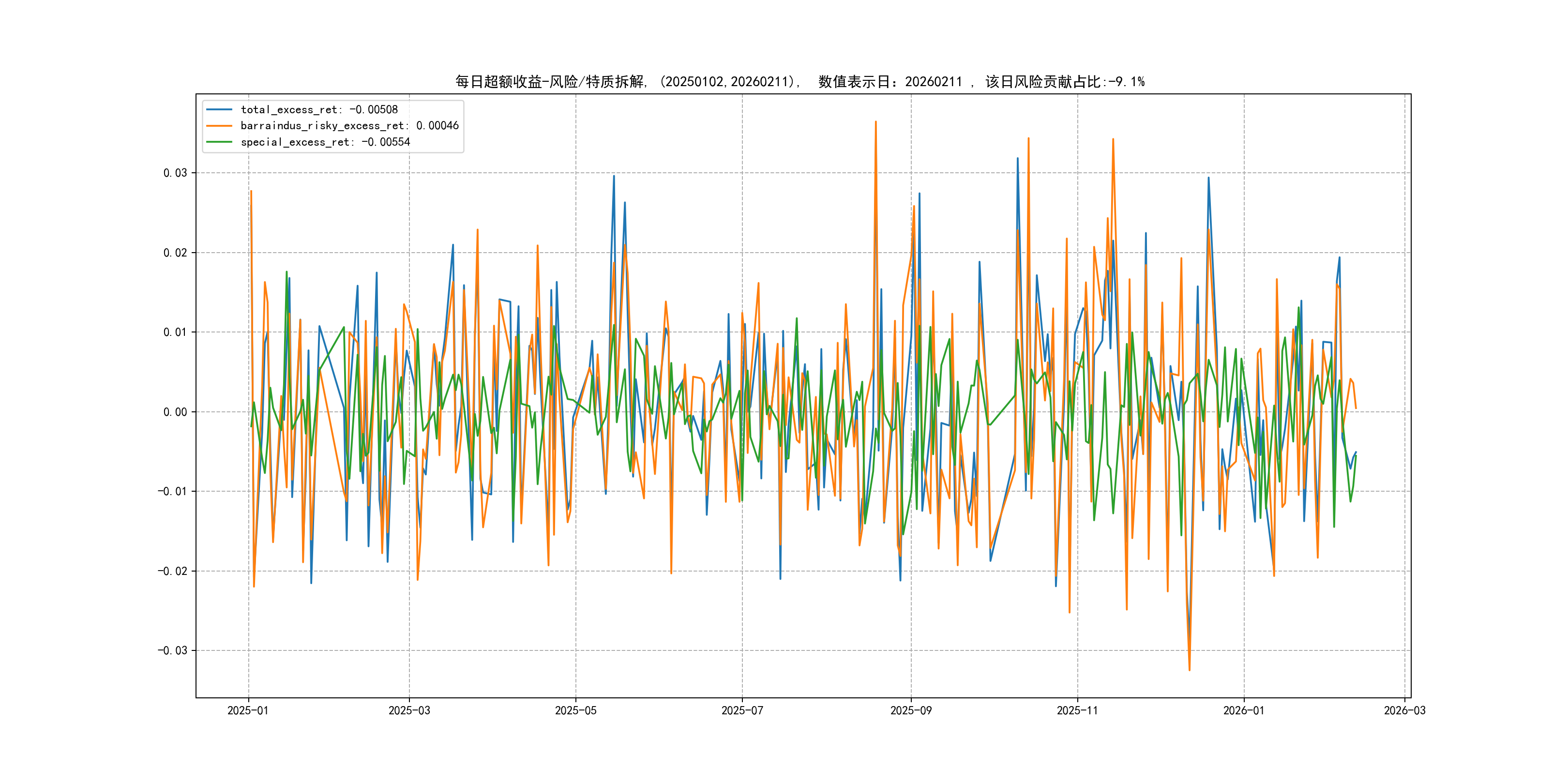Click the -0.03 y-axis tick label
The width and height of the screenshot is (1568, 784).
pyautogui.click(x=172, y=651)
